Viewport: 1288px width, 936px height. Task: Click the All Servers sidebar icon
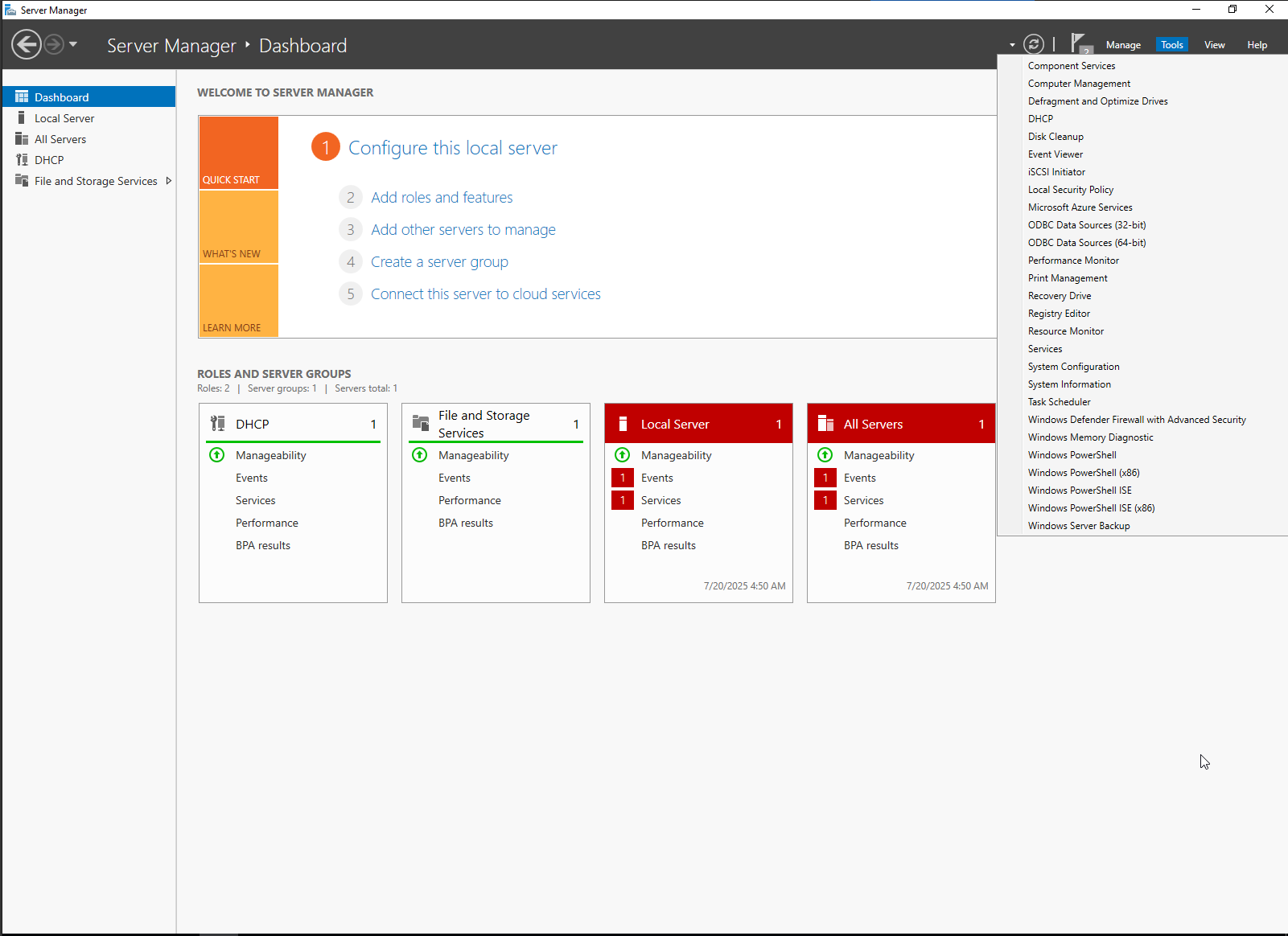pos(22,139)
